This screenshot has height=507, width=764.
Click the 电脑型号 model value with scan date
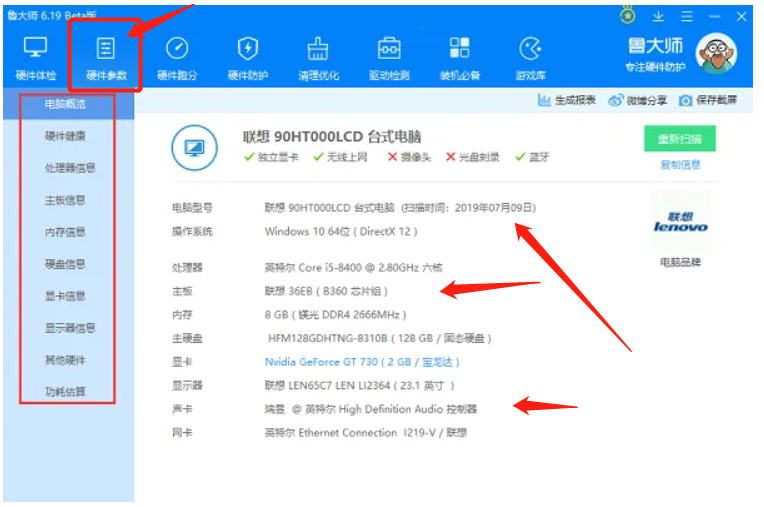point(400,208)
